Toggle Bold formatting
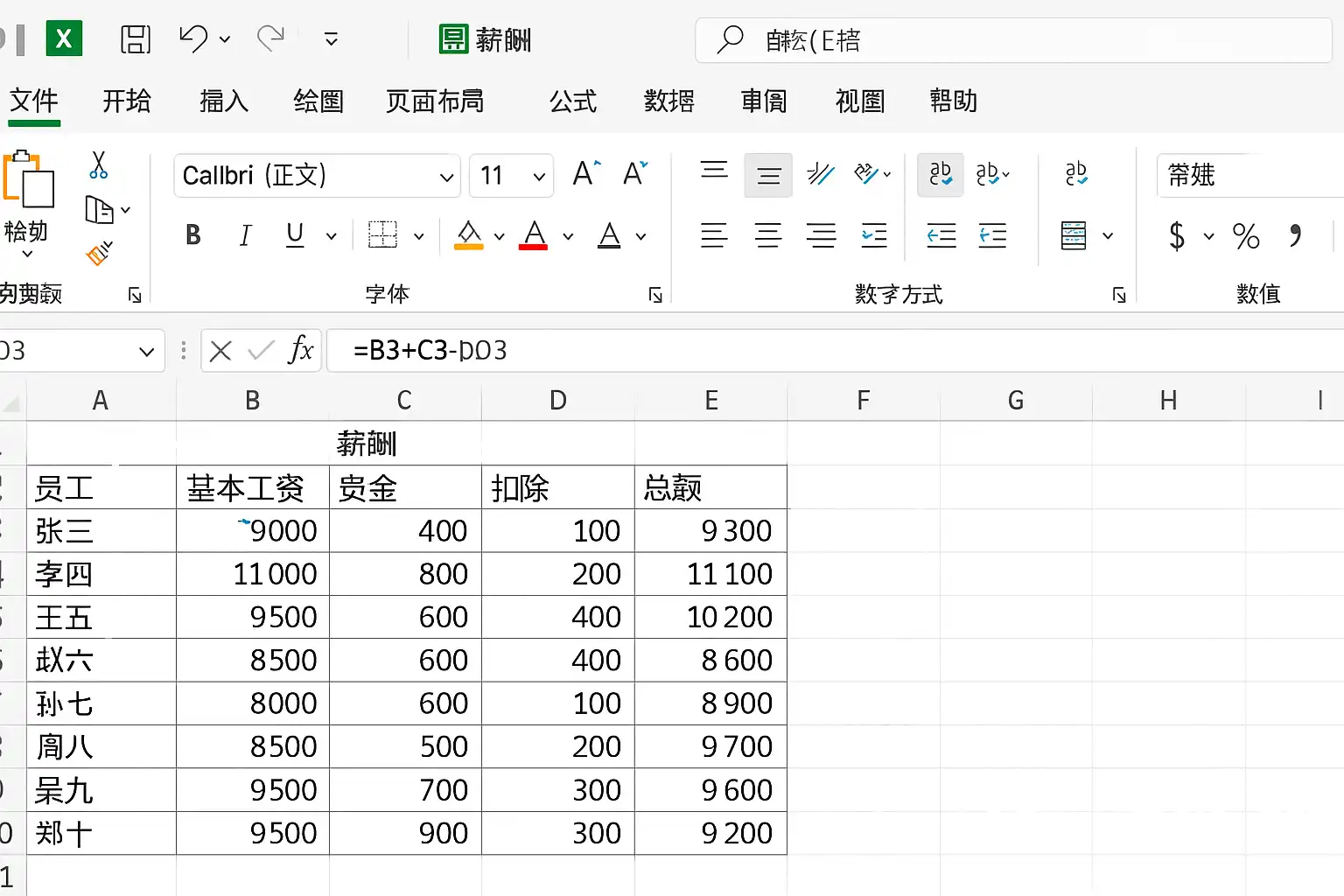This screenshot has height=896, width=1344. (x=193, y=235)
